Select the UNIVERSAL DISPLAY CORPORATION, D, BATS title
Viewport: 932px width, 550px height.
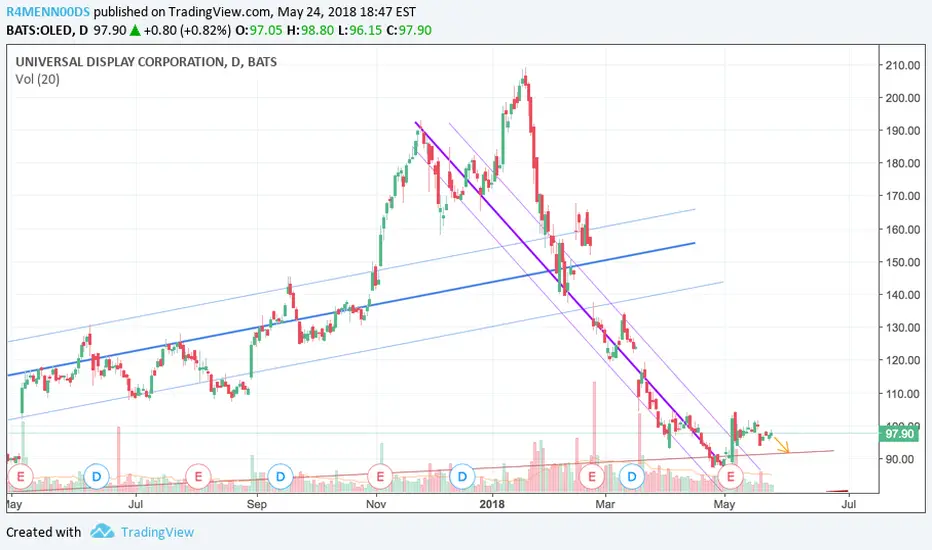(x=146, y=62)
